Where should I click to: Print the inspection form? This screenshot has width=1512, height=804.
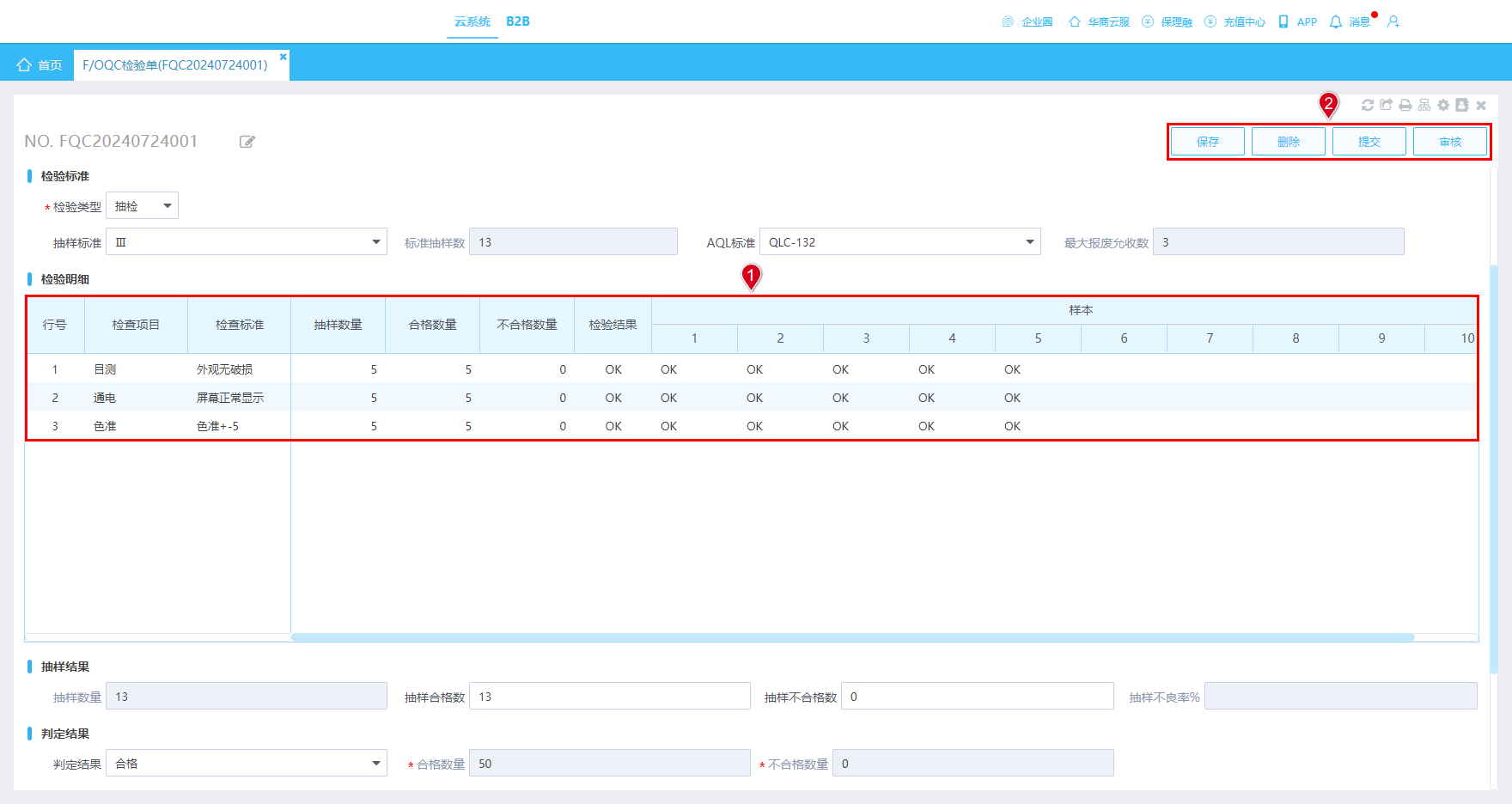click(x=1405, y=105)
